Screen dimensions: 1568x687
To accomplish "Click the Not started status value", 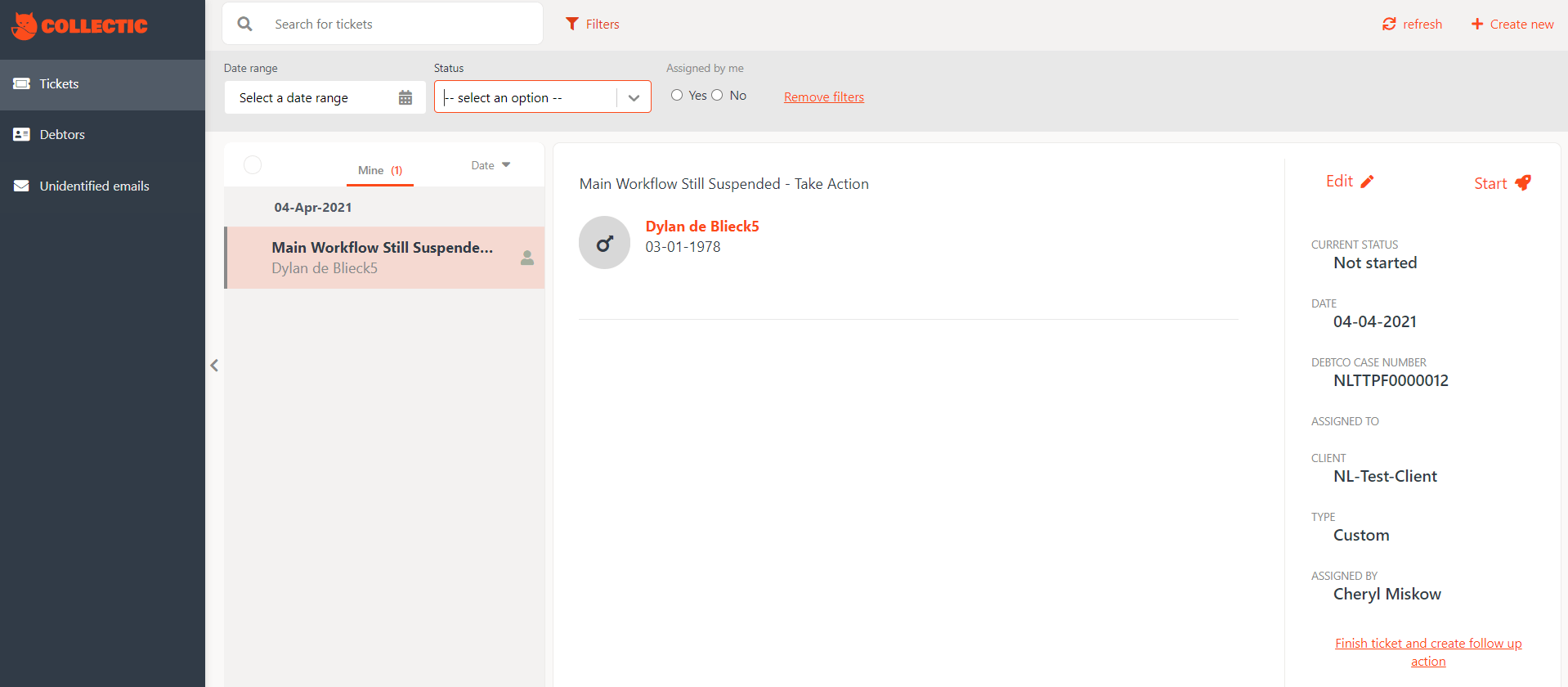I will click(x=1375, y=263).
